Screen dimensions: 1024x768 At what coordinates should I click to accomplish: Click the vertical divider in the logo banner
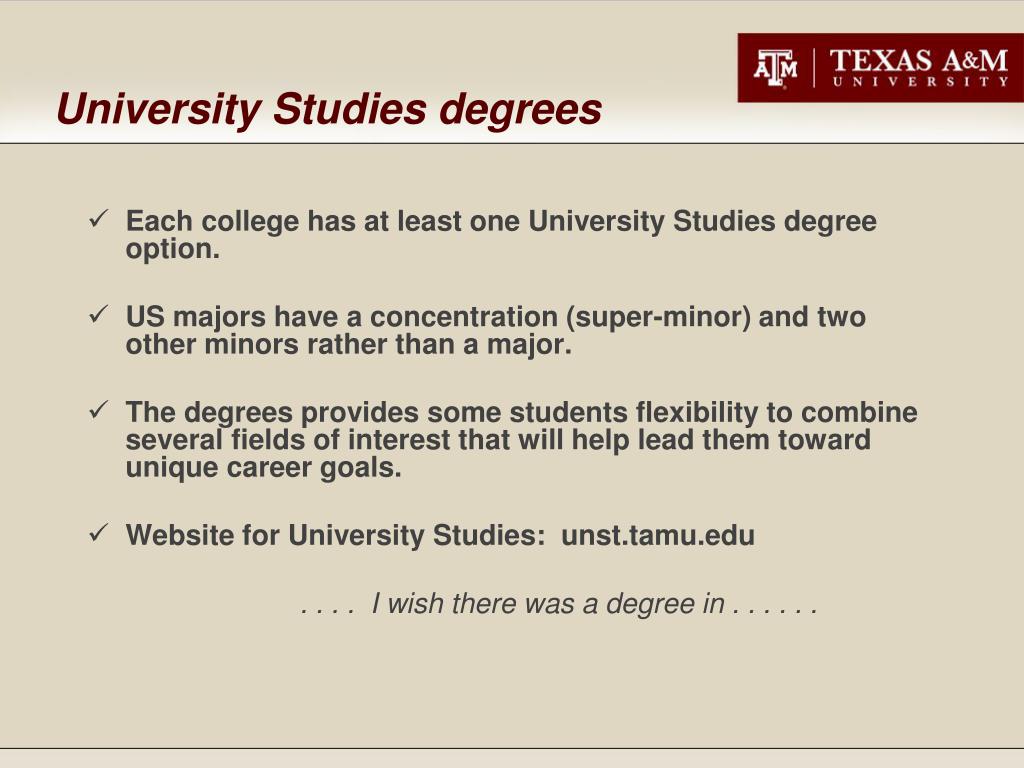pos(814,68)
